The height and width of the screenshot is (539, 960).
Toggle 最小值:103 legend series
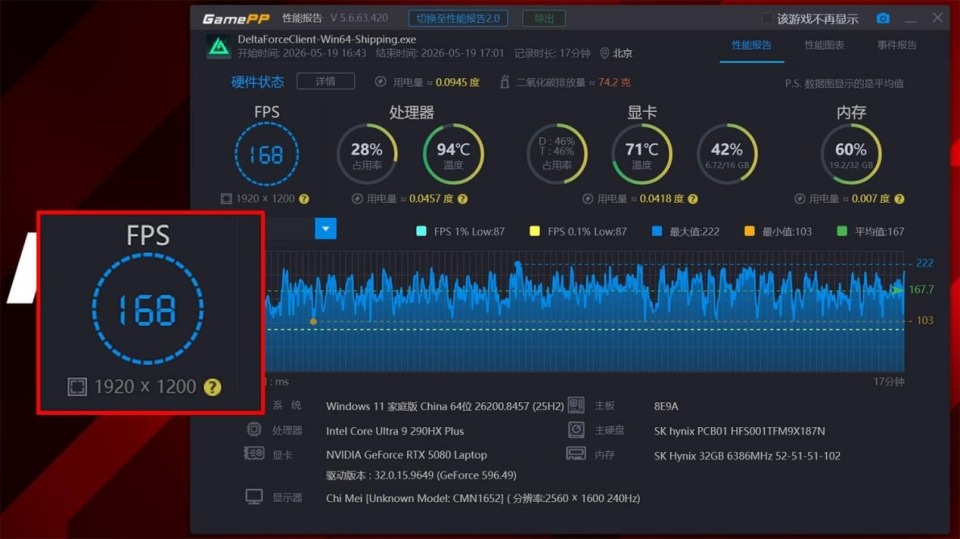point(778,232)
